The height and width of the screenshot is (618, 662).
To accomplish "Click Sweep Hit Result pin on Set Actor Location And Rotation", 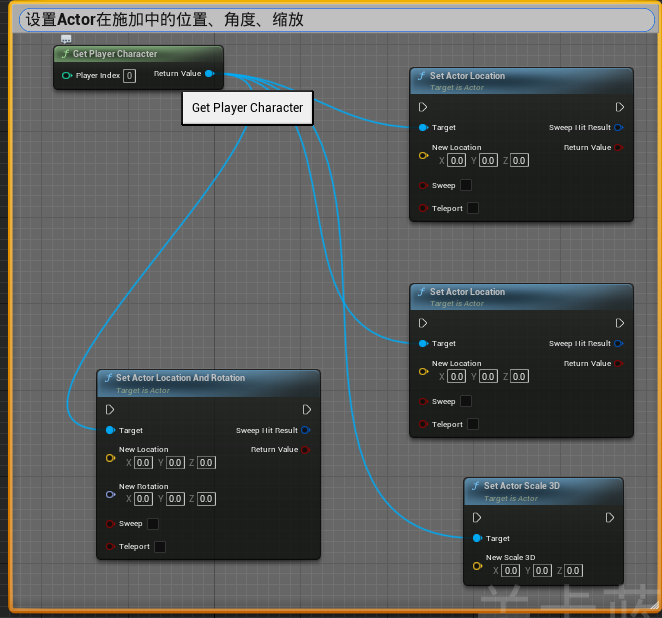I will coord(305,430).
